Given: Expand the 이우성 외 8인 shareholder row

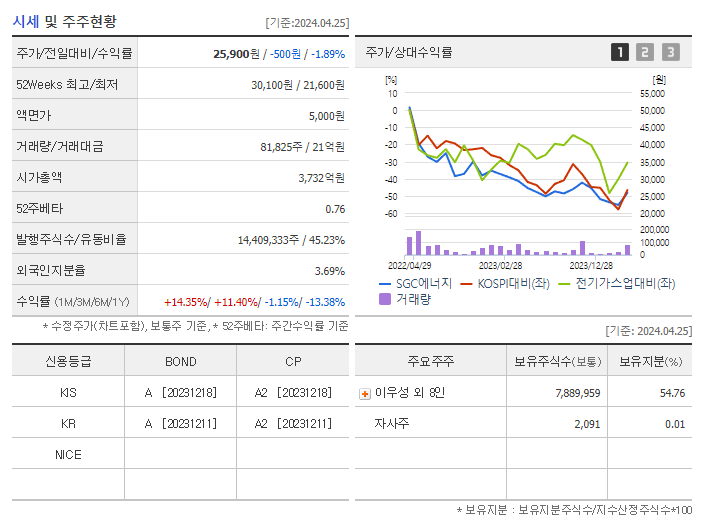Looking at the screenshot, I should click(365, 394).
